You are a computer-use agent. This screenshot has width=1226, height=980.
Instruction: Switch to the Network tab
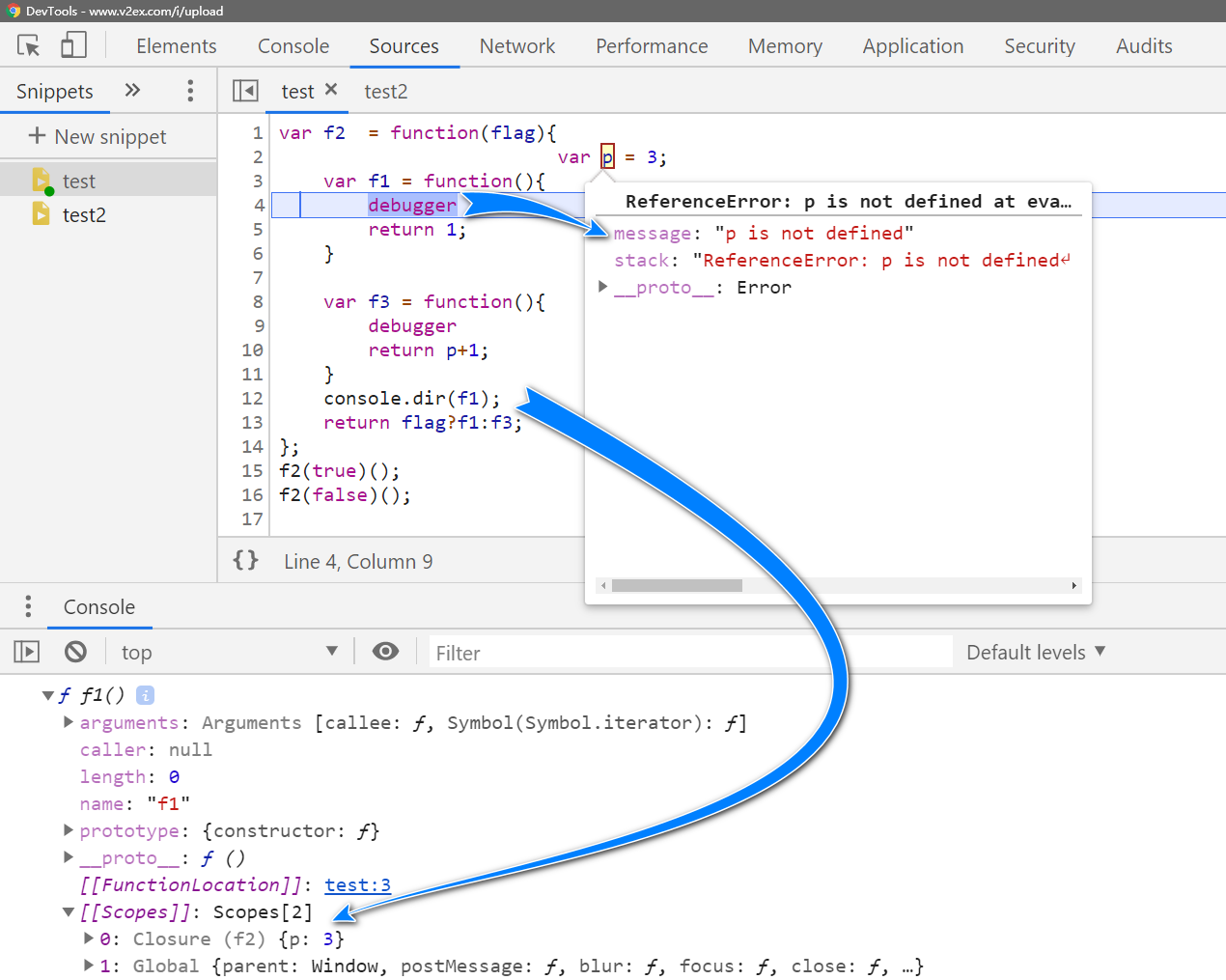click(x=516, y=46)
